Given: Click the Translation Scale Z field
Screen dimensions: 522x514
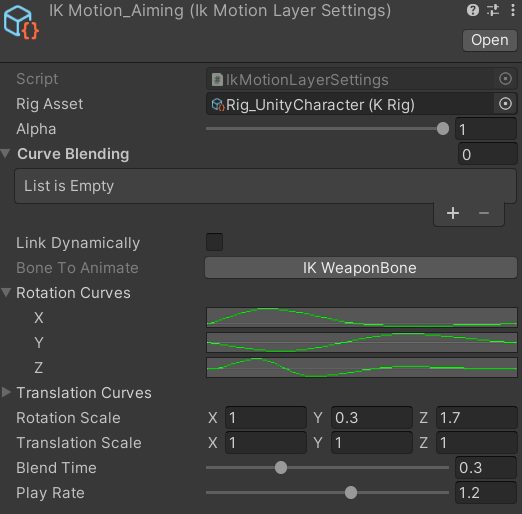Looking at the screenshot, I should tap(477, 442).
